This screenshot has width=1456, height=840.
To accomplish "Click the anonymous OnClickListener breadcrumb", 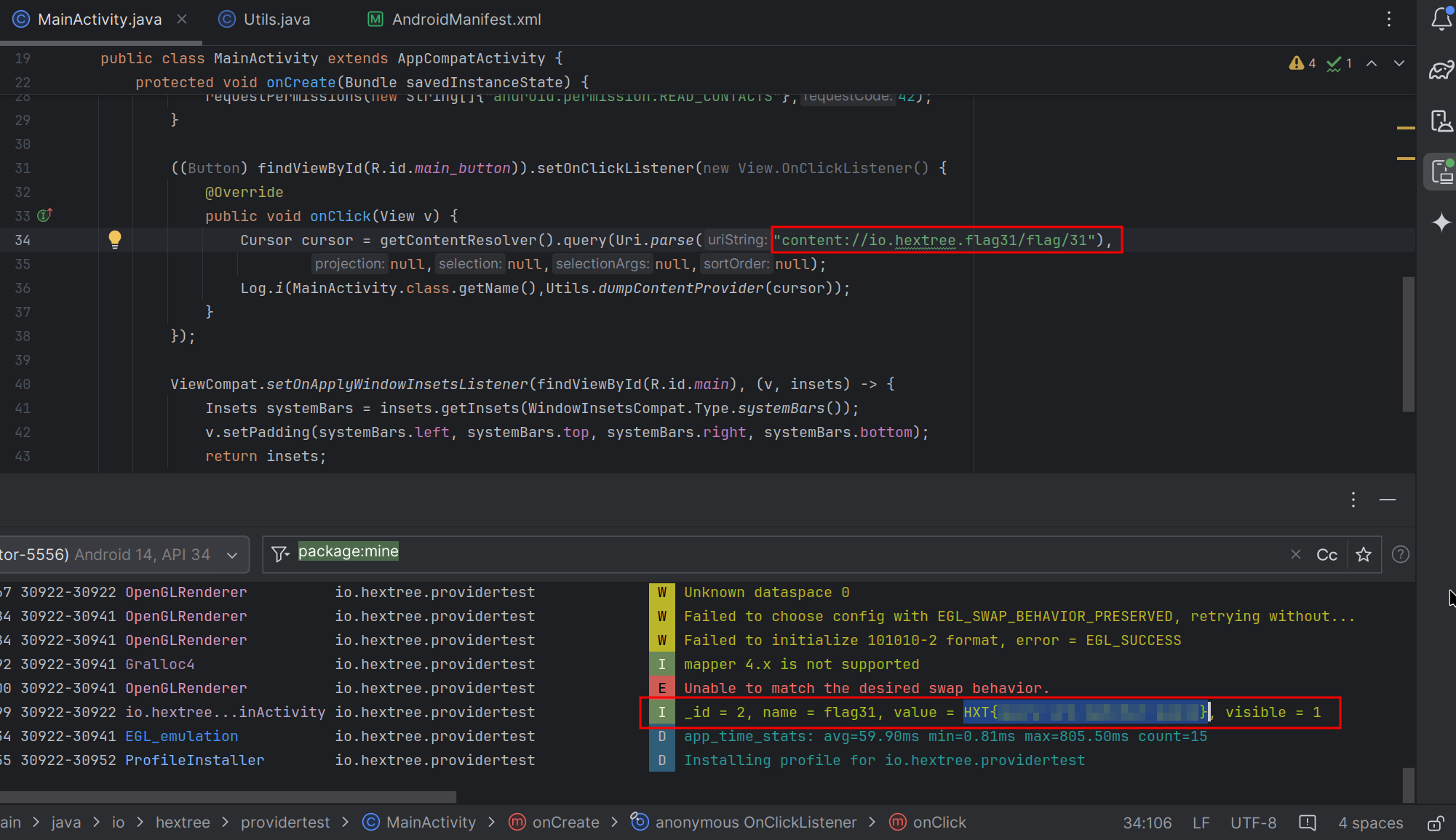I will click(x=744, y=823).
